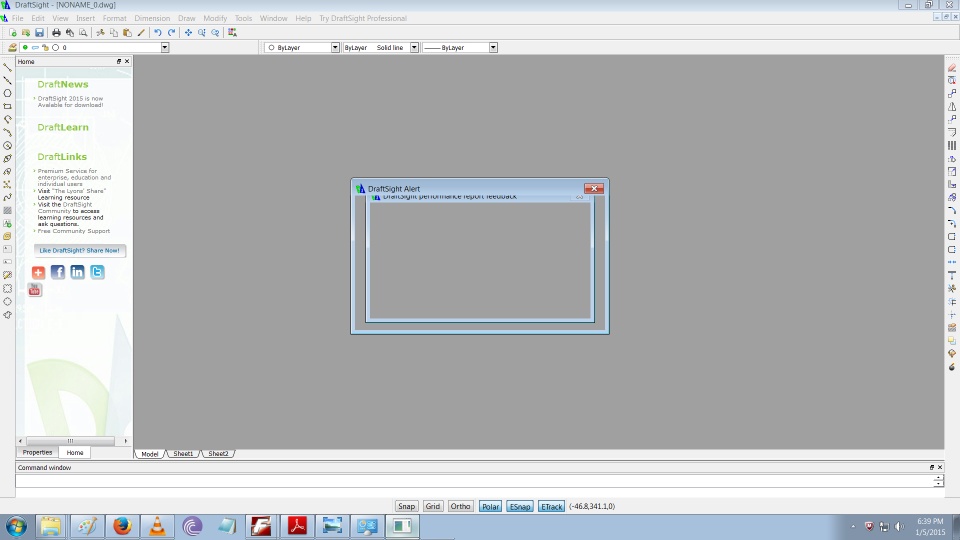Click Facebook share icon

[58, 272]
